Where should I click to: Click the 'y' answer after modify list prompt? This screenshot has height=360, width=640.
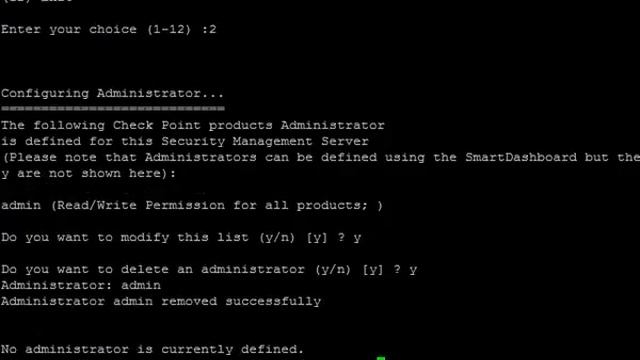pyautogui.click(x=357, y=238)
